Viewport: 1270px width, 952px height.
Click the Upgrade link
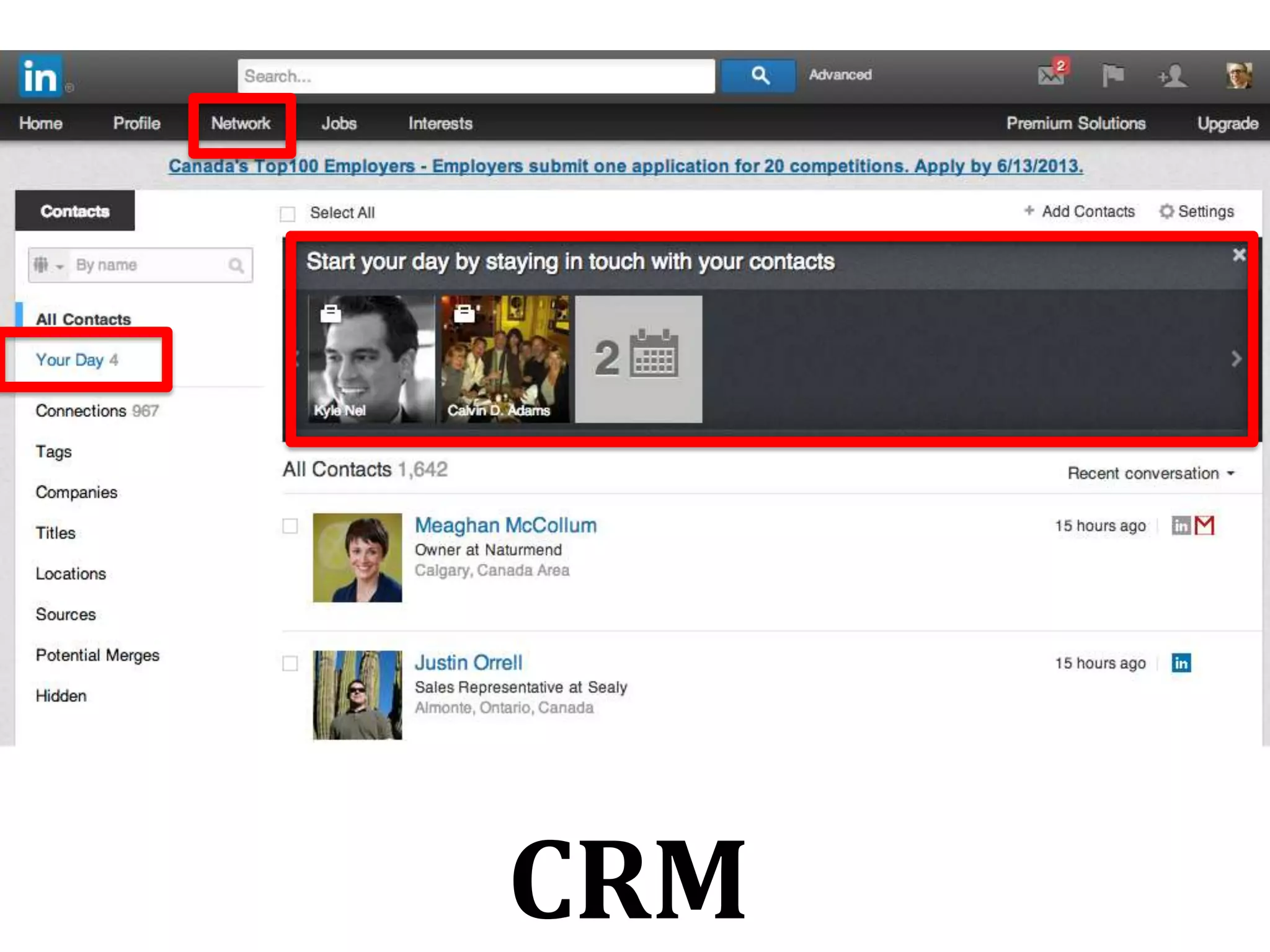[1228, 123]
